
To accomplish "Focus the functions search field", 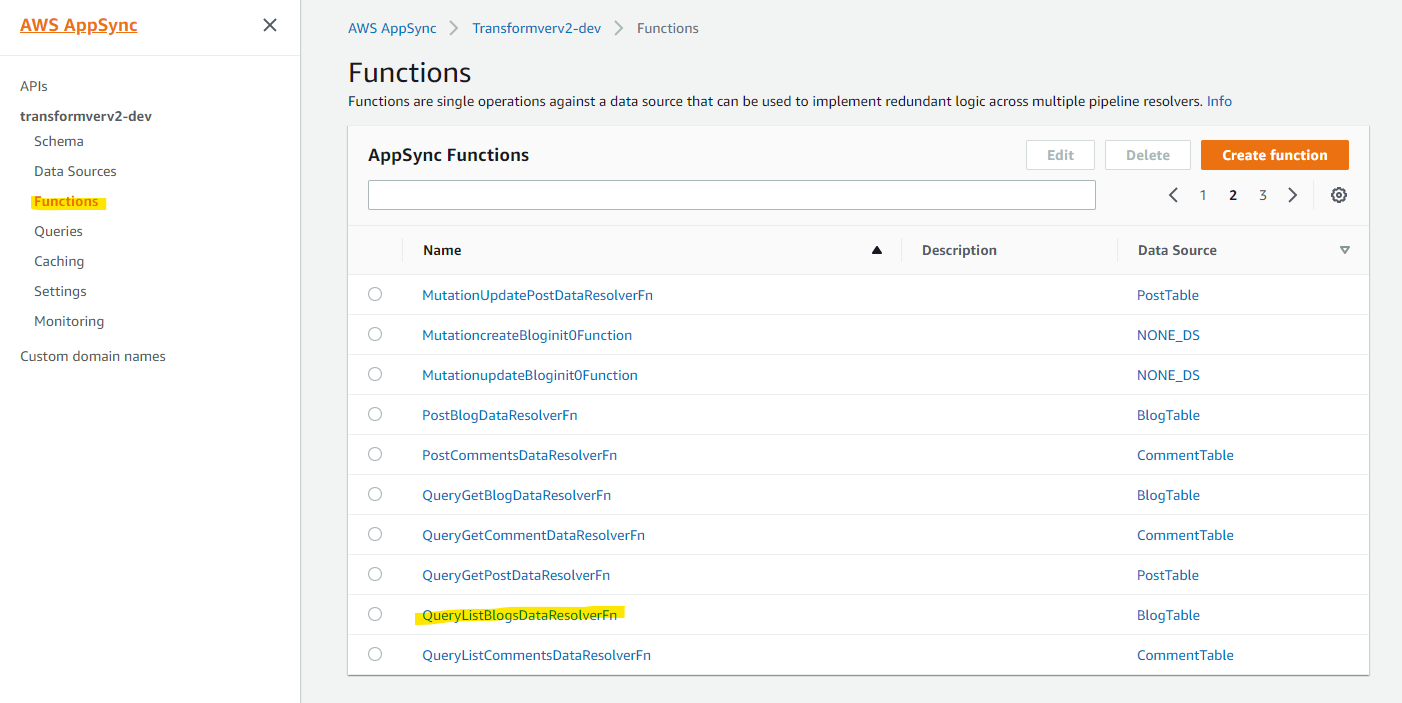I will (x=731, y=195).
